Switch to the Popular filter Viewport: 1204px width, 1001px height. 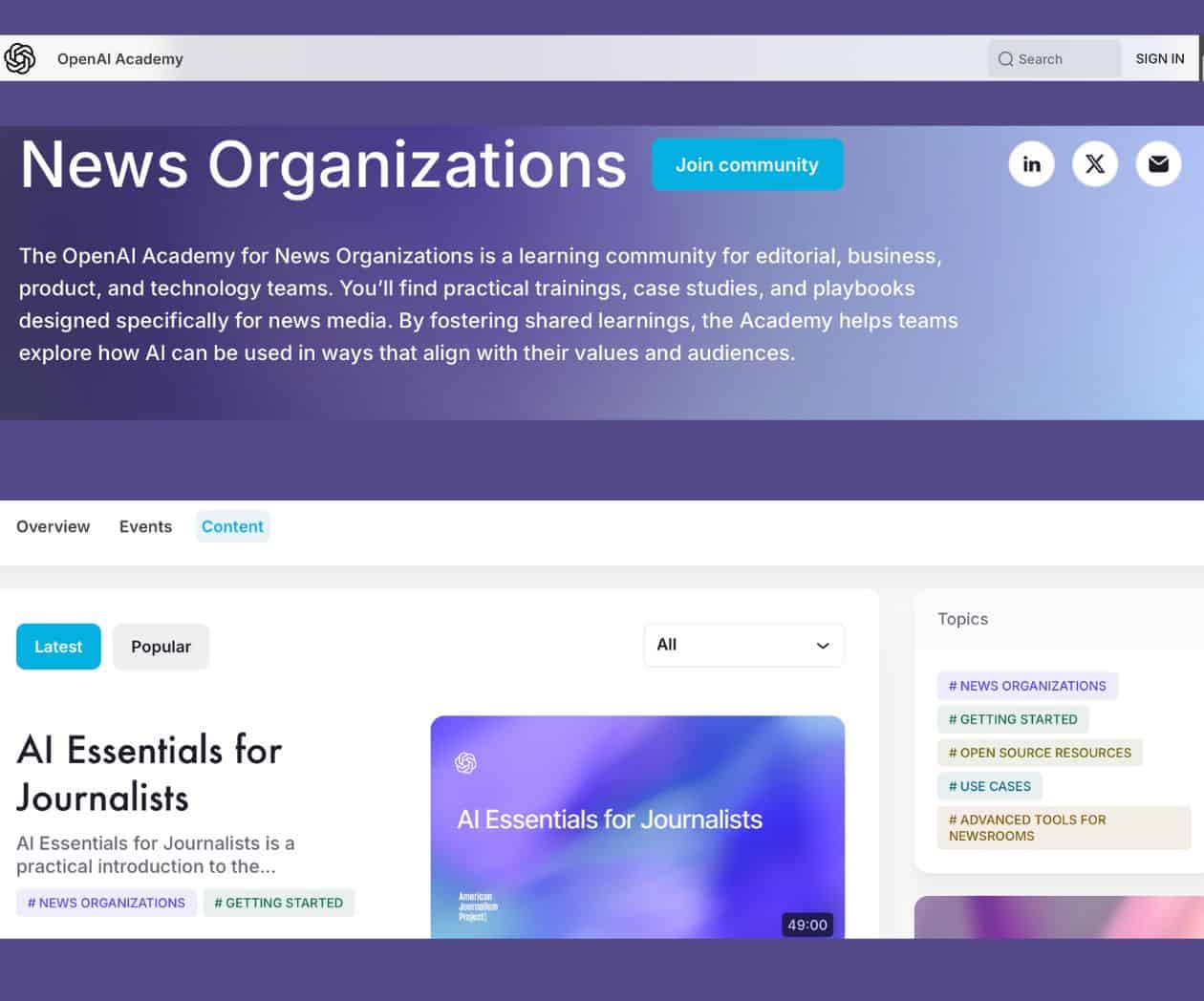click(161, 646)
